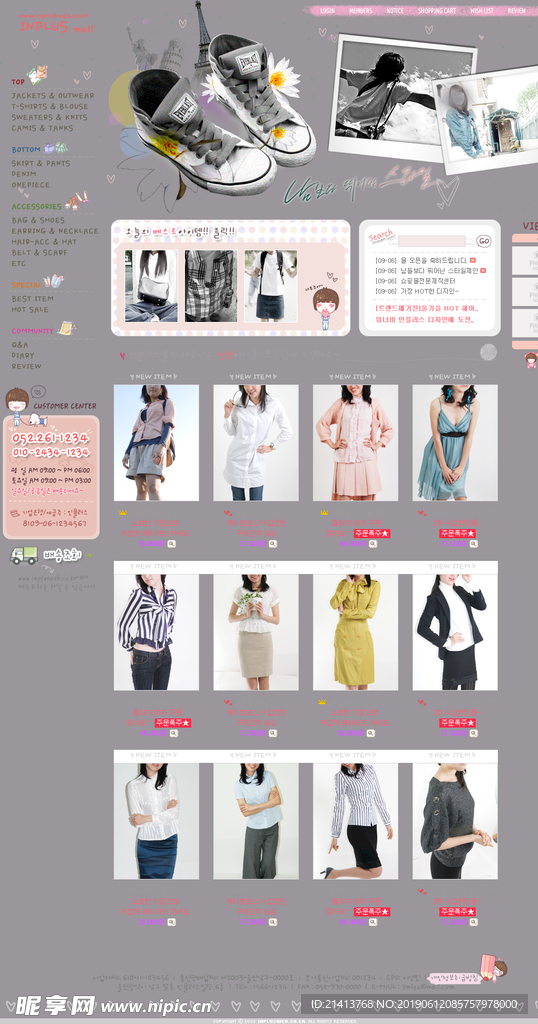
Task: Click magnifier icon under striped blouse item
Action: click(174, 733)
